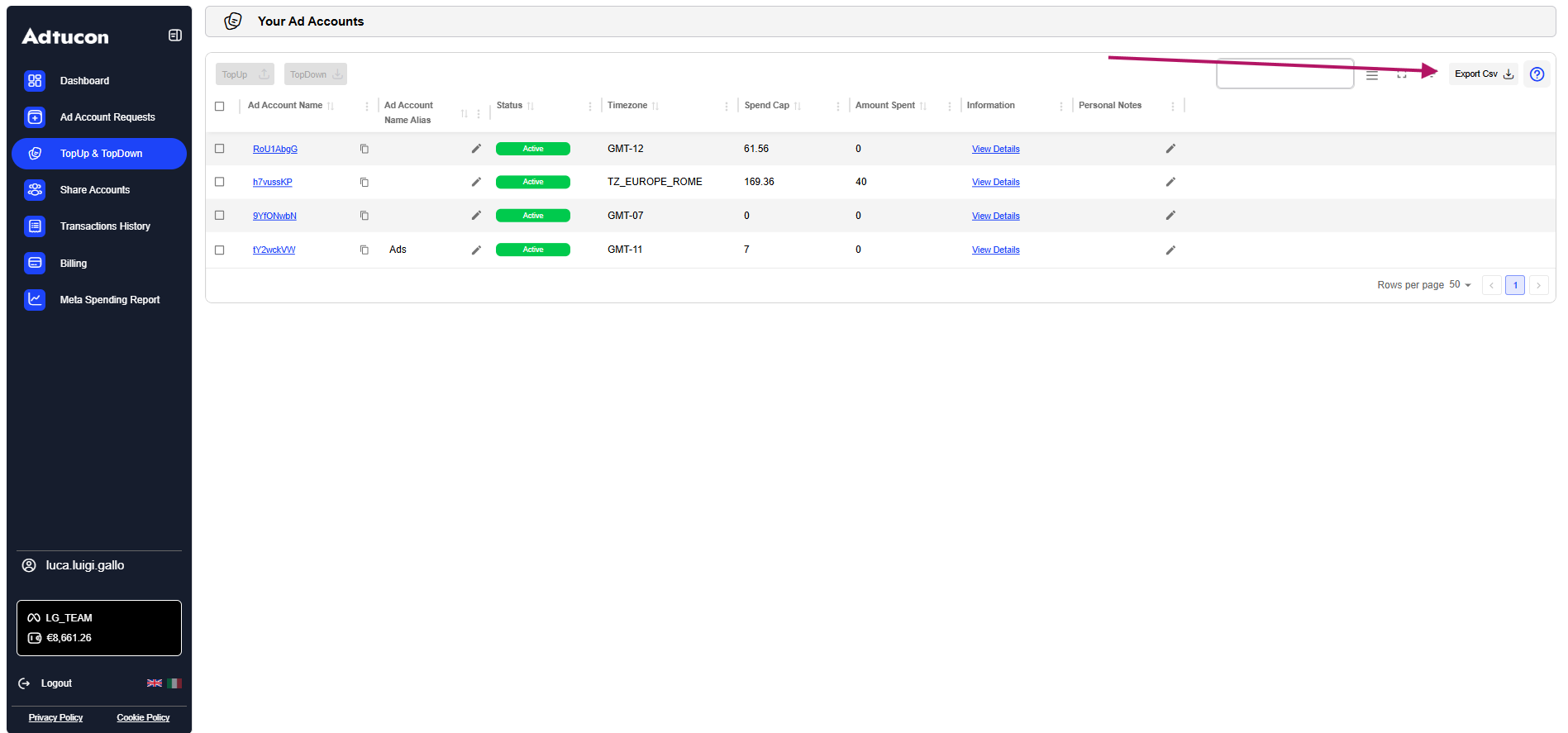Screen dimensions: 1568x733
Task: Copy the tY2wckVW account name
Action: point(365,250)
